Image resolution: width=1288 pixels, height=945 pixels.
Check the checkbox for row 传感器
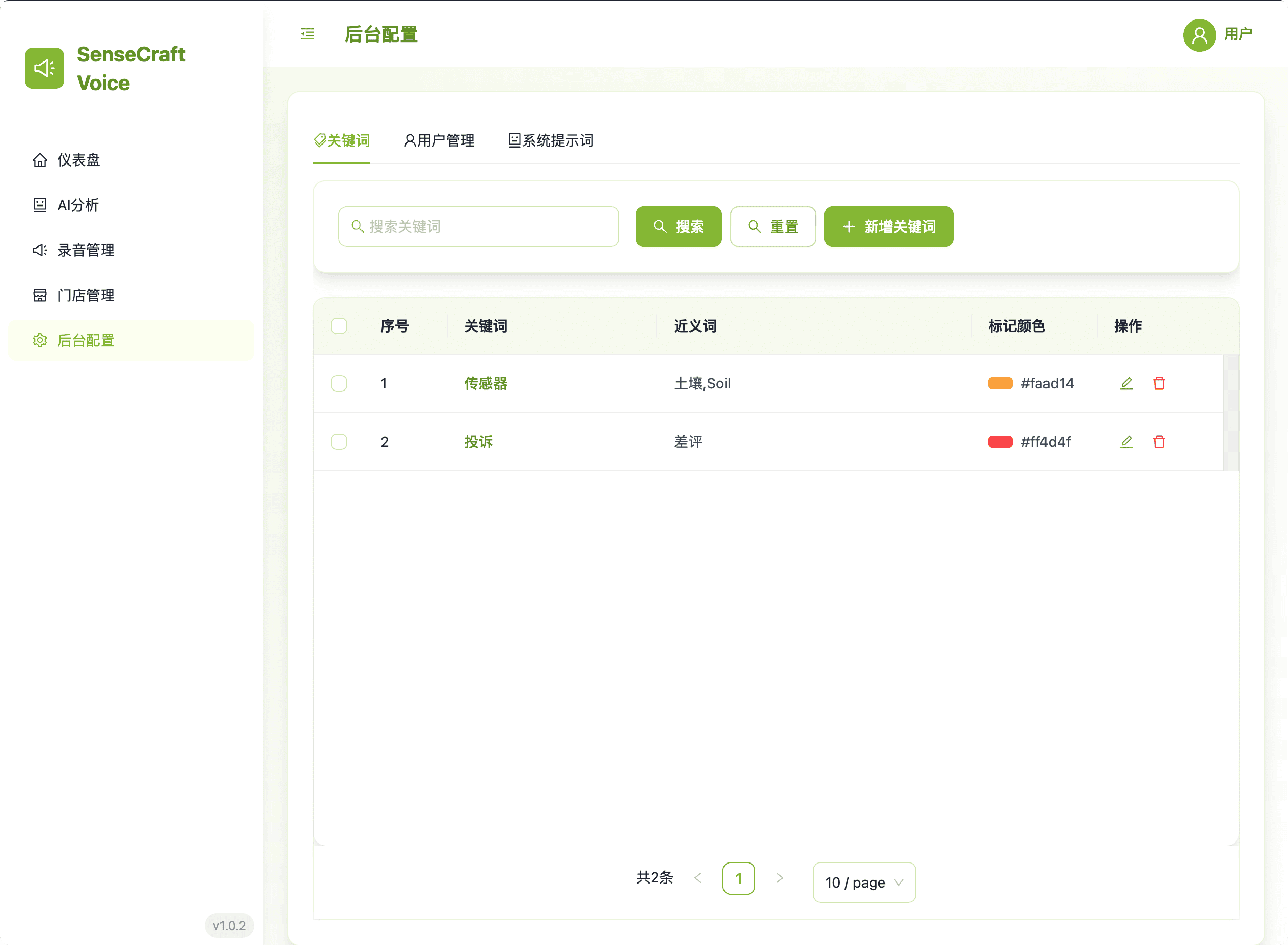[x=339, y=383]
